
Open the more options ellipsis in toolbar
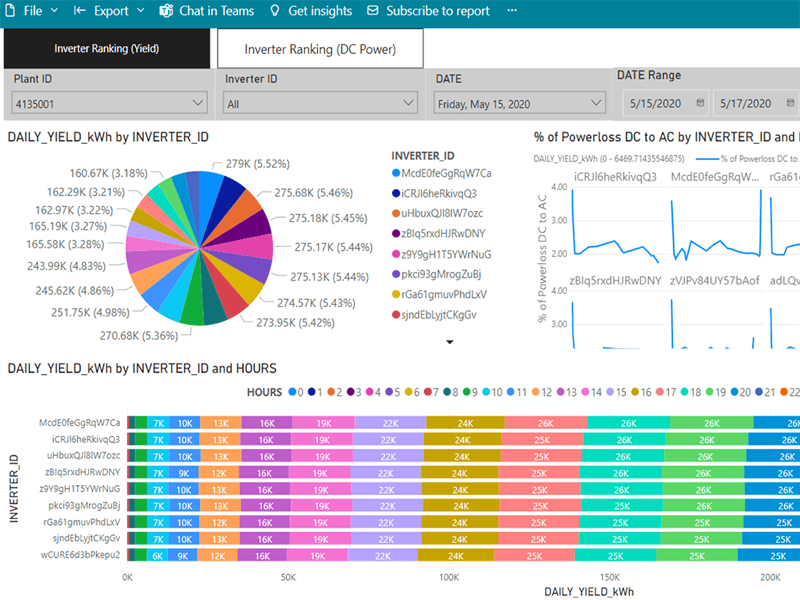coord(513,11)
